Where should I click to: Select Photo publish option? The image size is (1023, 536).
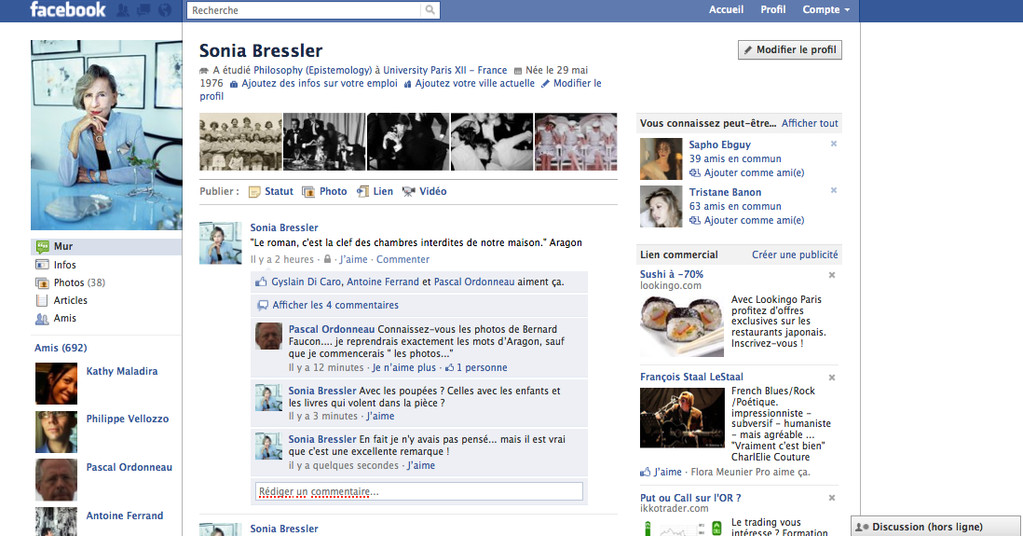point(324,191)
